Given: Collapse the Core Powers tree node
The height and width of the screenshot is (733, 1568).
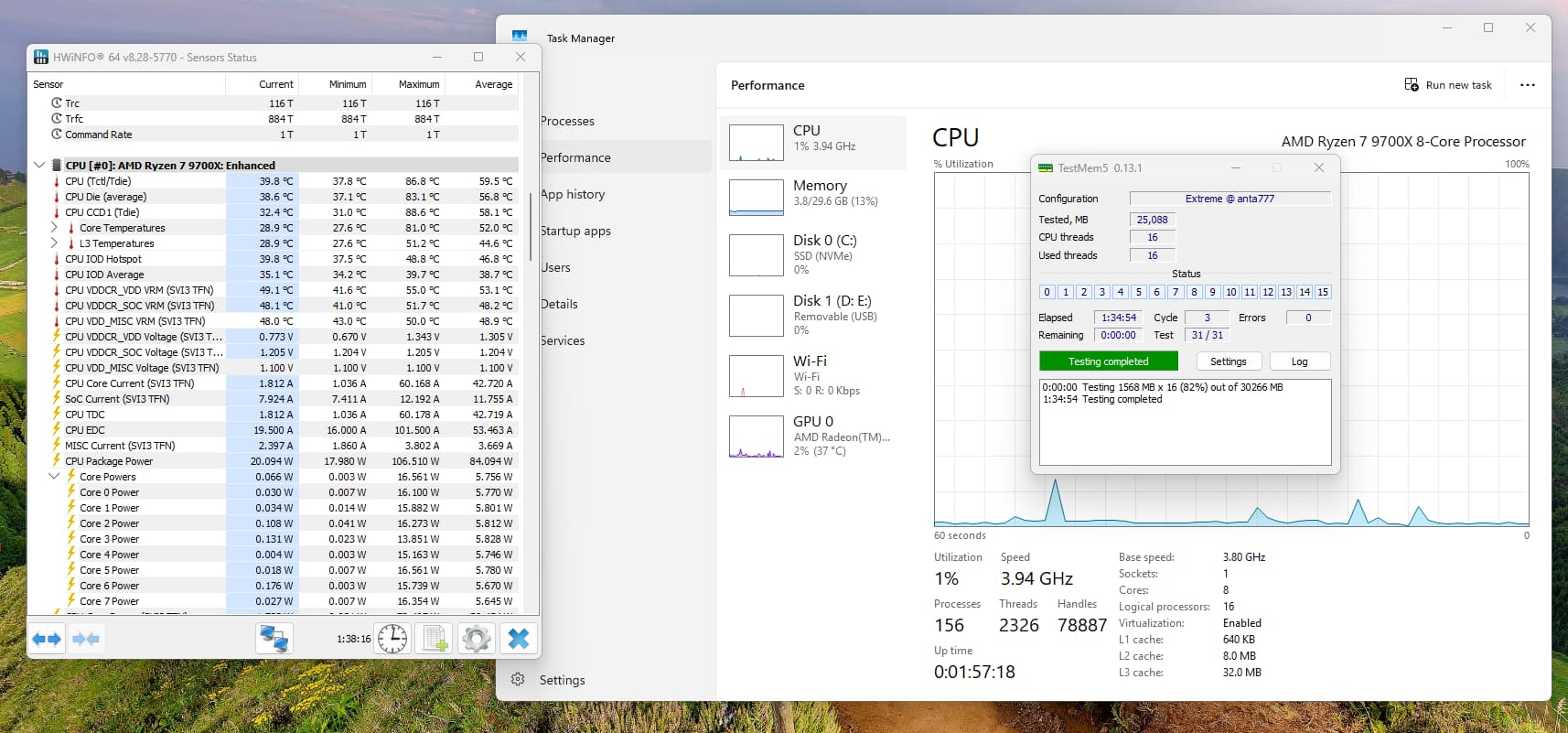Looking at the screenshot, I should [54, 477].
